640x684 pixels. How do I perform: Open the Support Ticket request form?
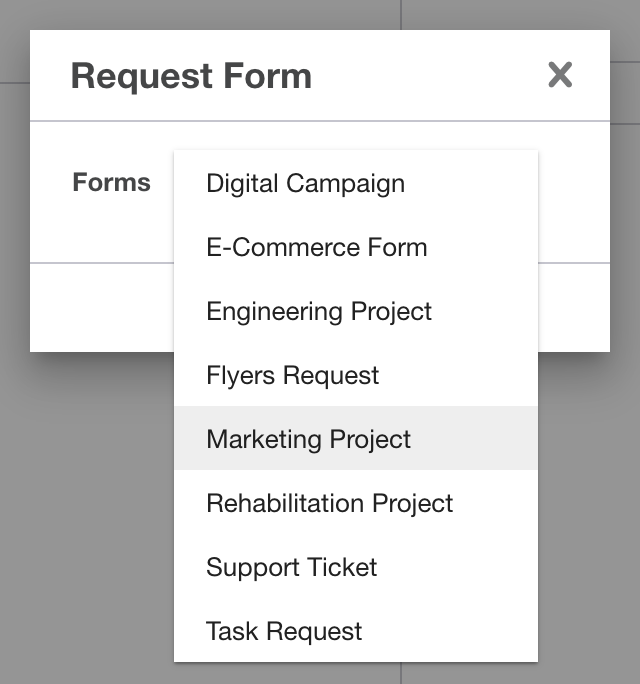coord(292,568)
